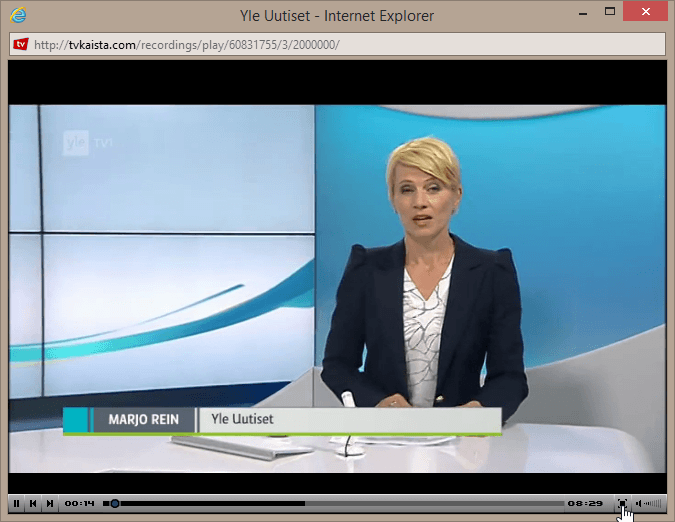Minimize the Internet Explorer window
This screenshot has width=675, height=522.
[583, 13]
